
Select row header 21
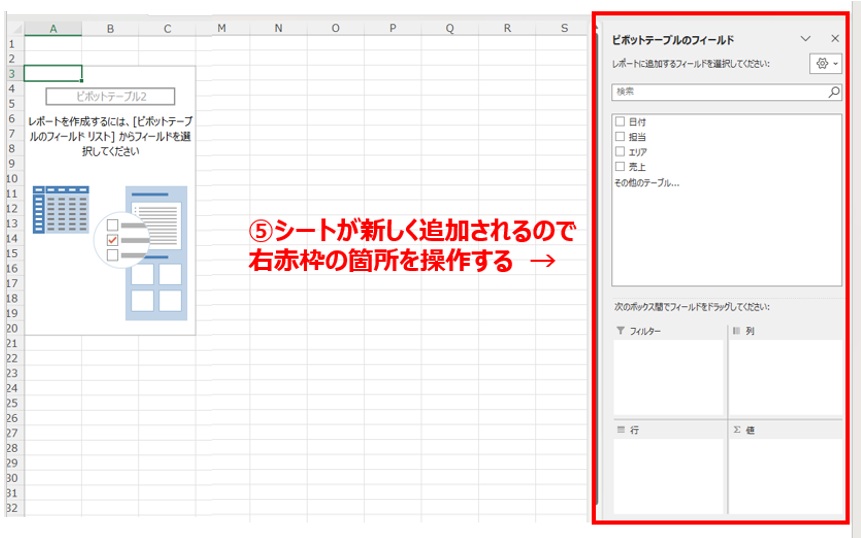[11, 343]
